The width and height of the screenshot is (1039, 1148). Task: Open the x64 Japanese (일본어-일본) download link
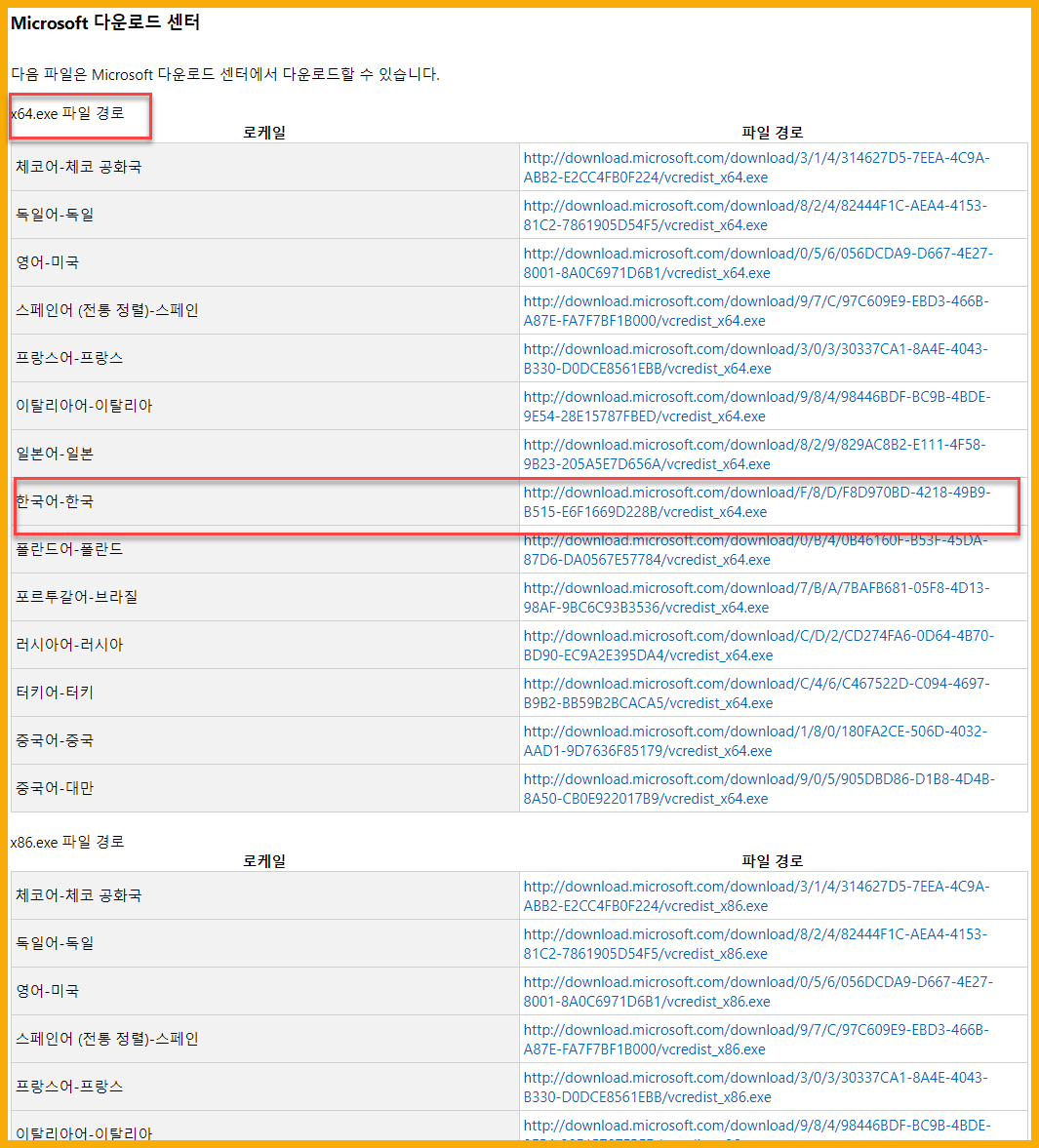(754, 454)
